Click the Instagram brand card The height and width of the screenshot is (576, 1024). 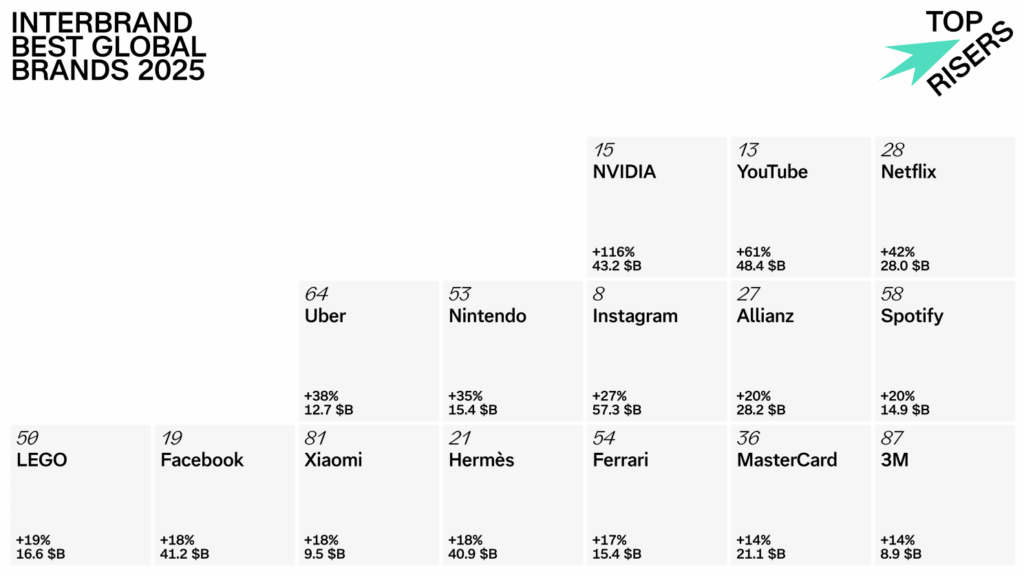point(656,351)
